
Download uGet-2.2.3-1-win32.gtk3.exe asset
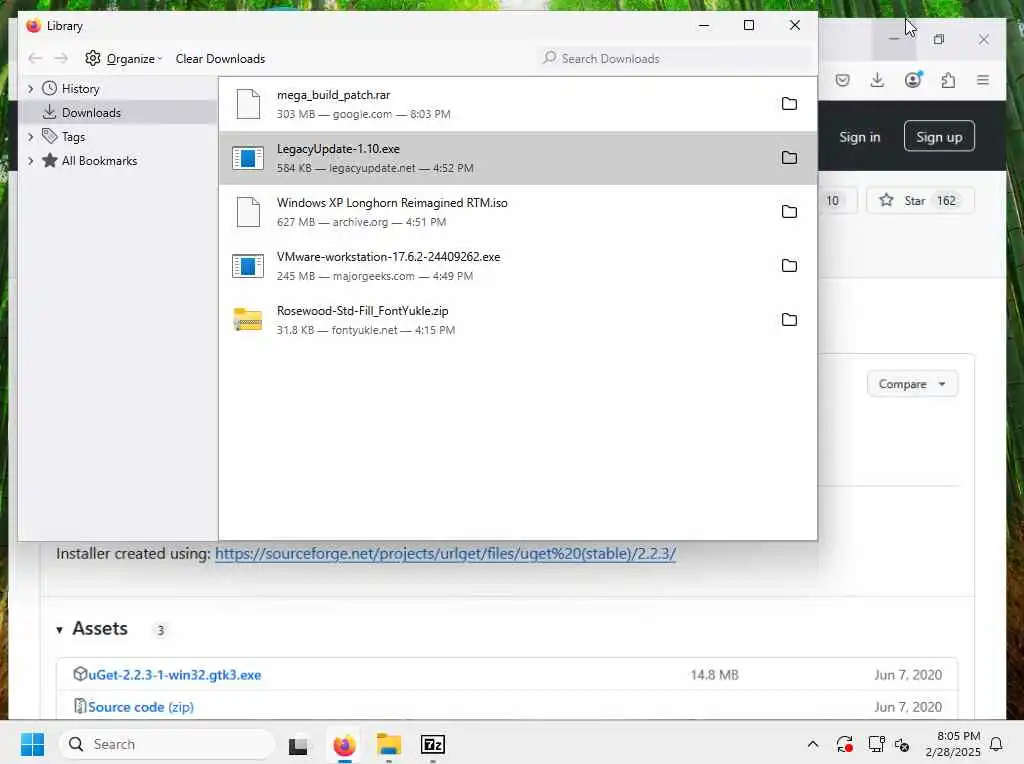174,675
